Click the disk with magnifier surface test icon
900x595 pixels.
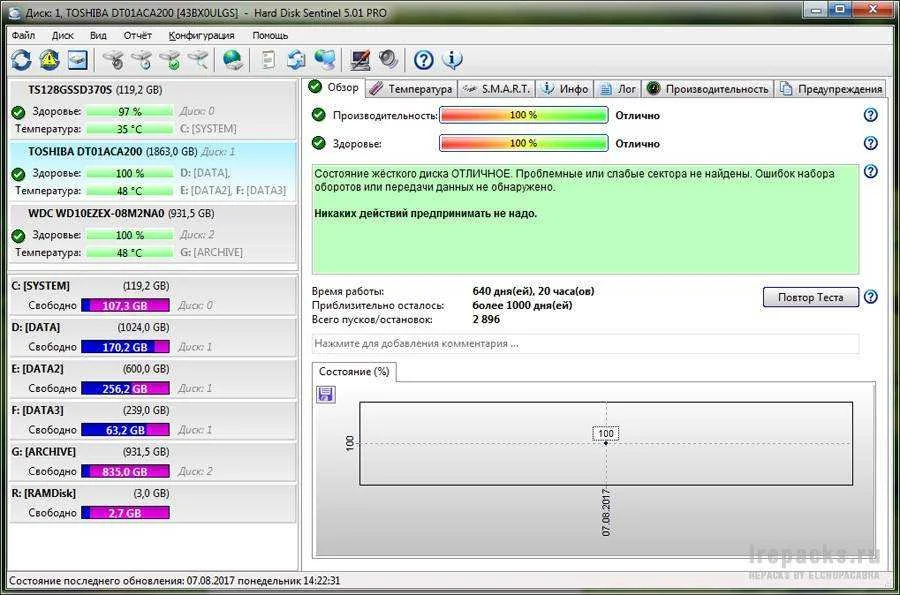[199, 60]
